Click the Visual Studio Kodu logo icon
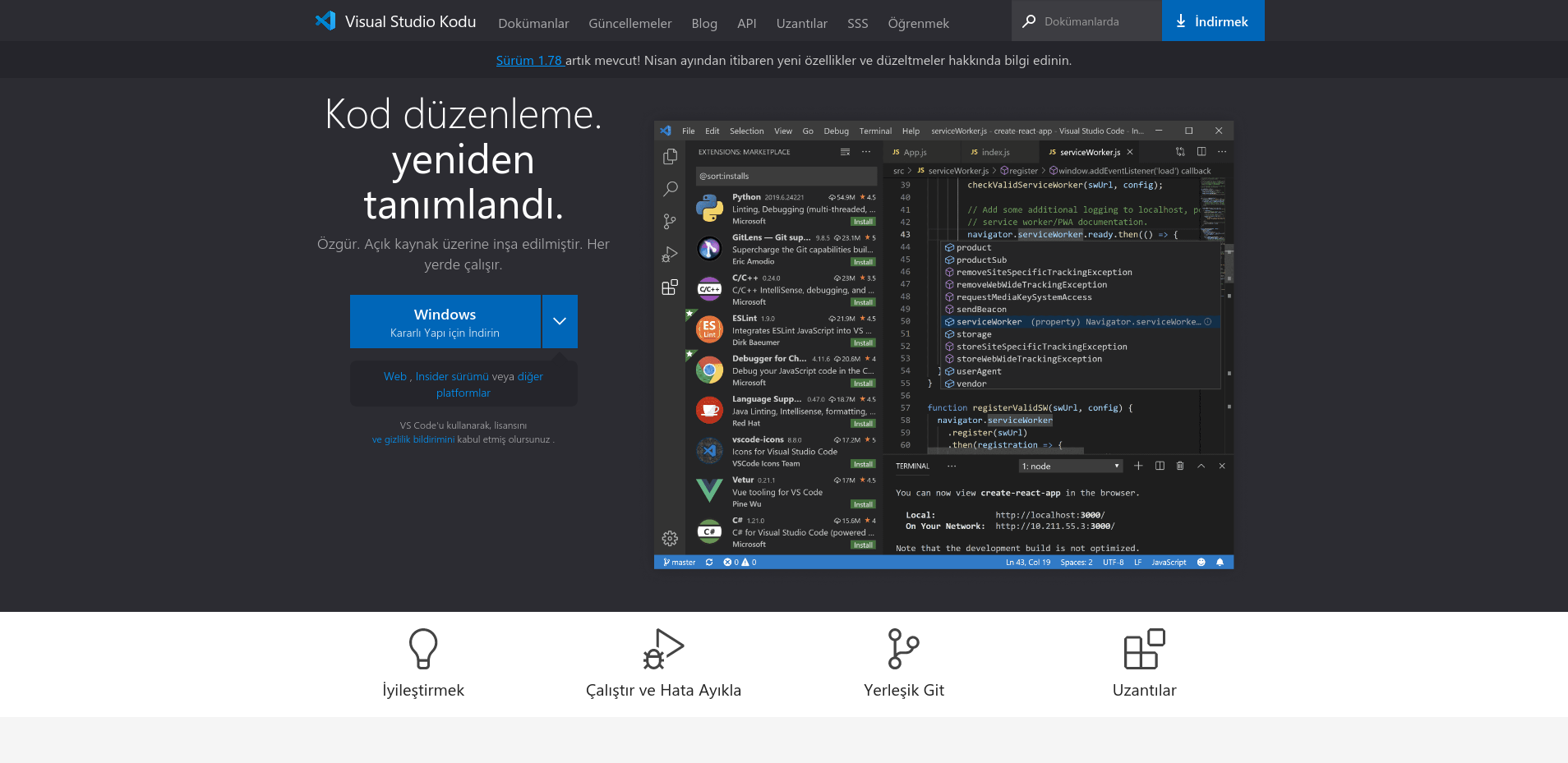 [325, 21]
